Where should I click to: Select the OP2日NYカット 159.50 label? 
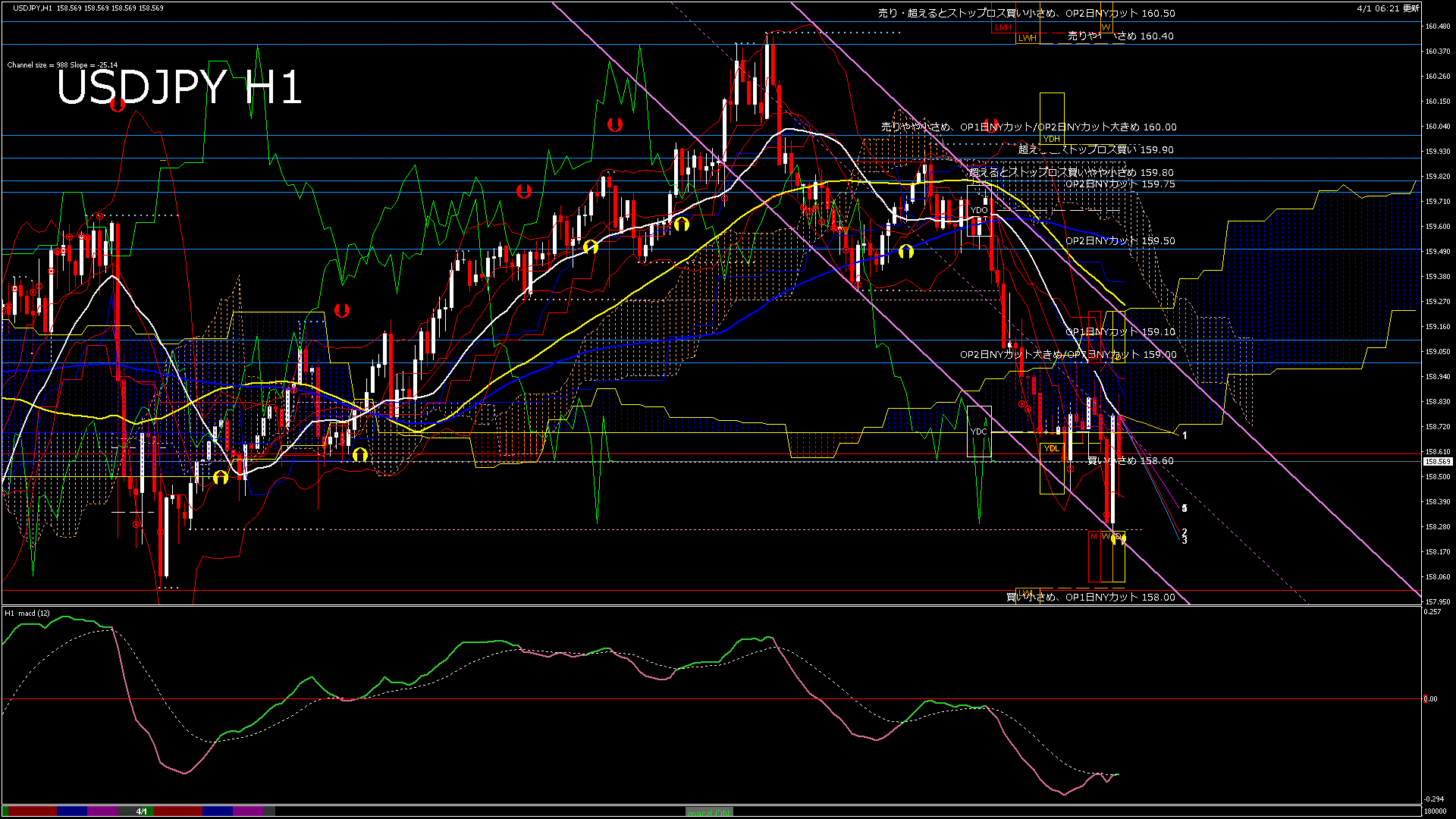pyautogui.click(x=1119, y=240)
